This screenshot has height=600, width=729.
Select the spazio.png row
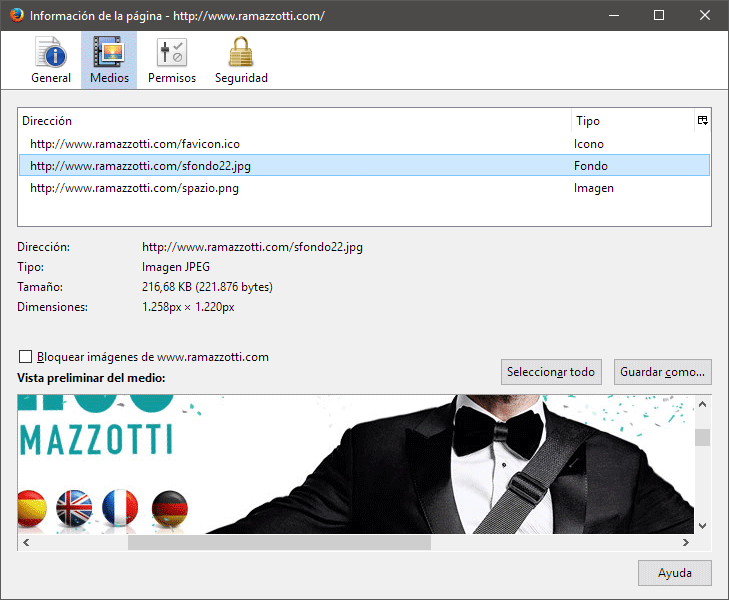tap(364, 188)
